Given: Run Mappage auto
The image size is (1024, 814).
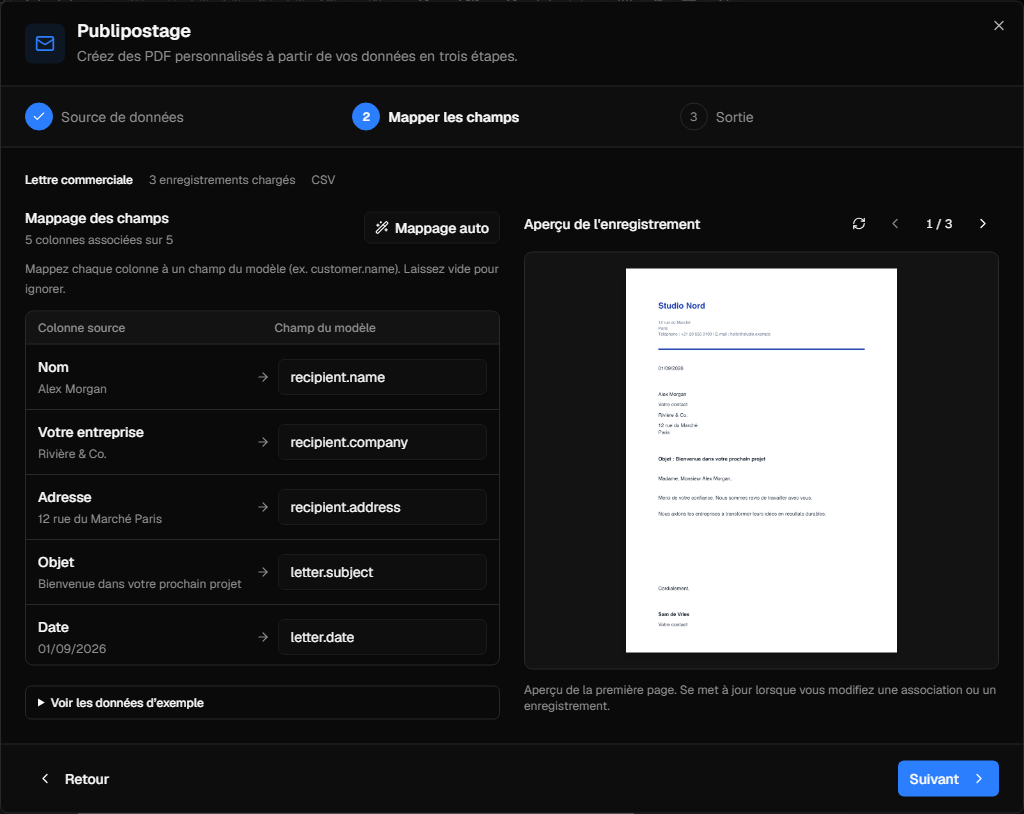Looking at the screenshot, I should 432,228.
